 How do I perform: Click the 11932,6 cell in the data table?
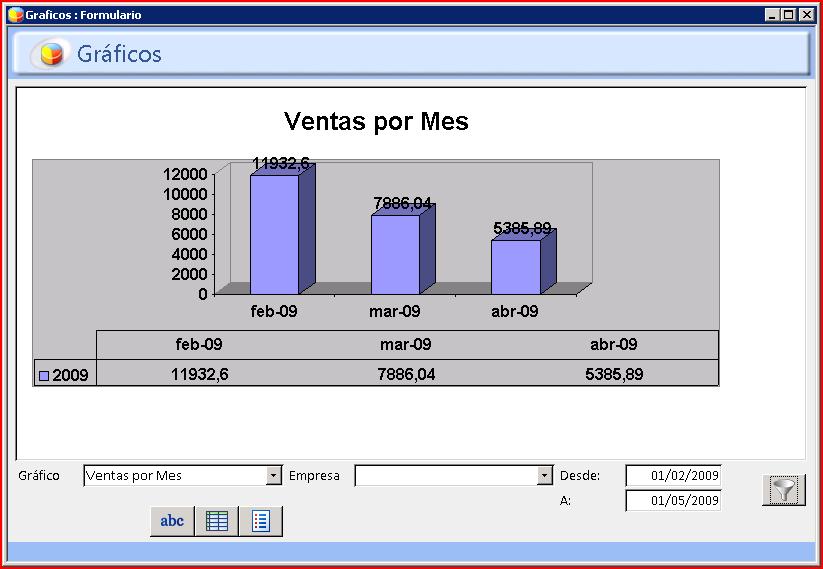click(x=199, y=374)
